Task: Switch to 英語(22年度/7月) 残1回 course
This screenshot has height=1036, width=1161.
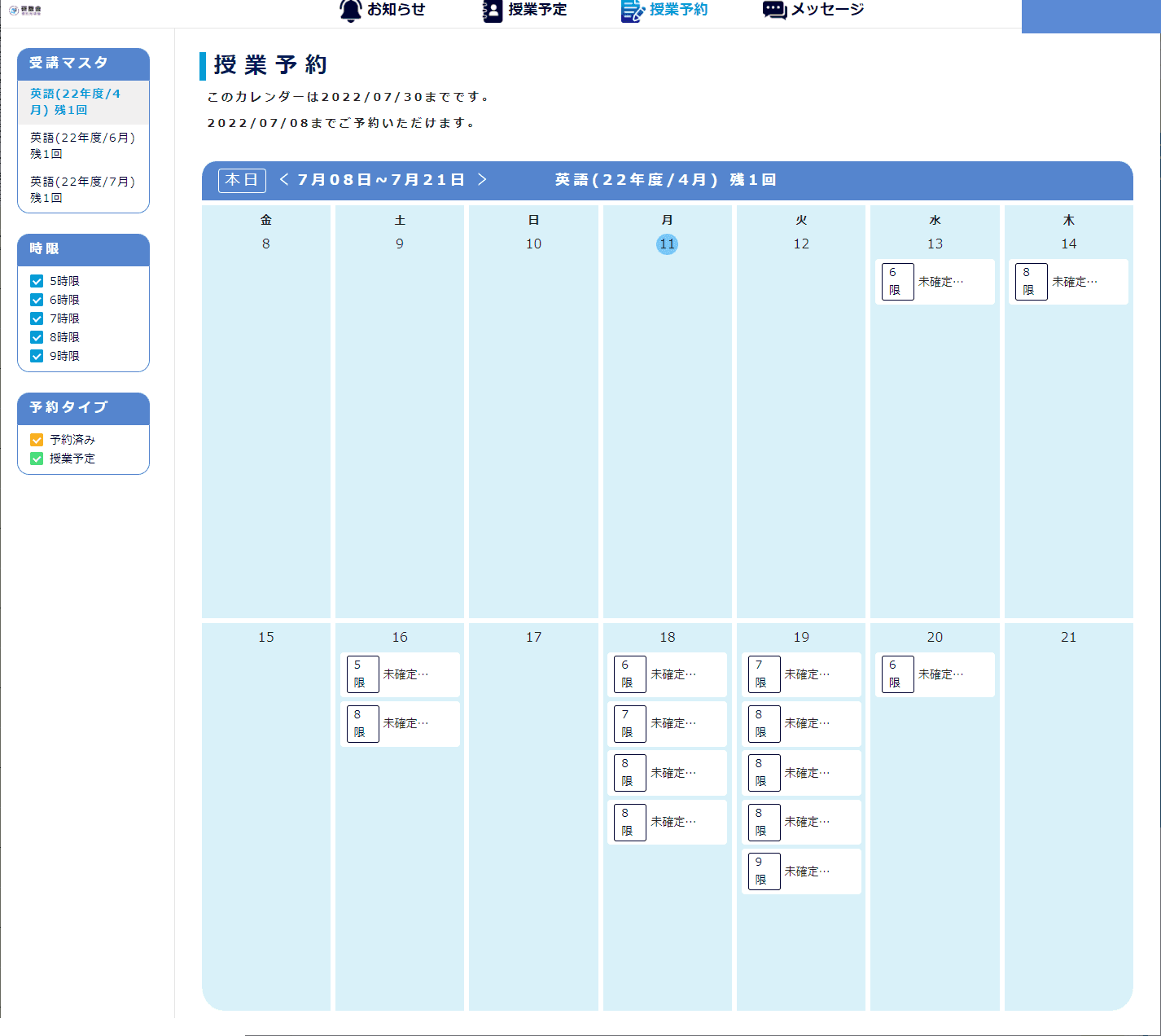Action: pyautogui.click(x=83, y=190)
